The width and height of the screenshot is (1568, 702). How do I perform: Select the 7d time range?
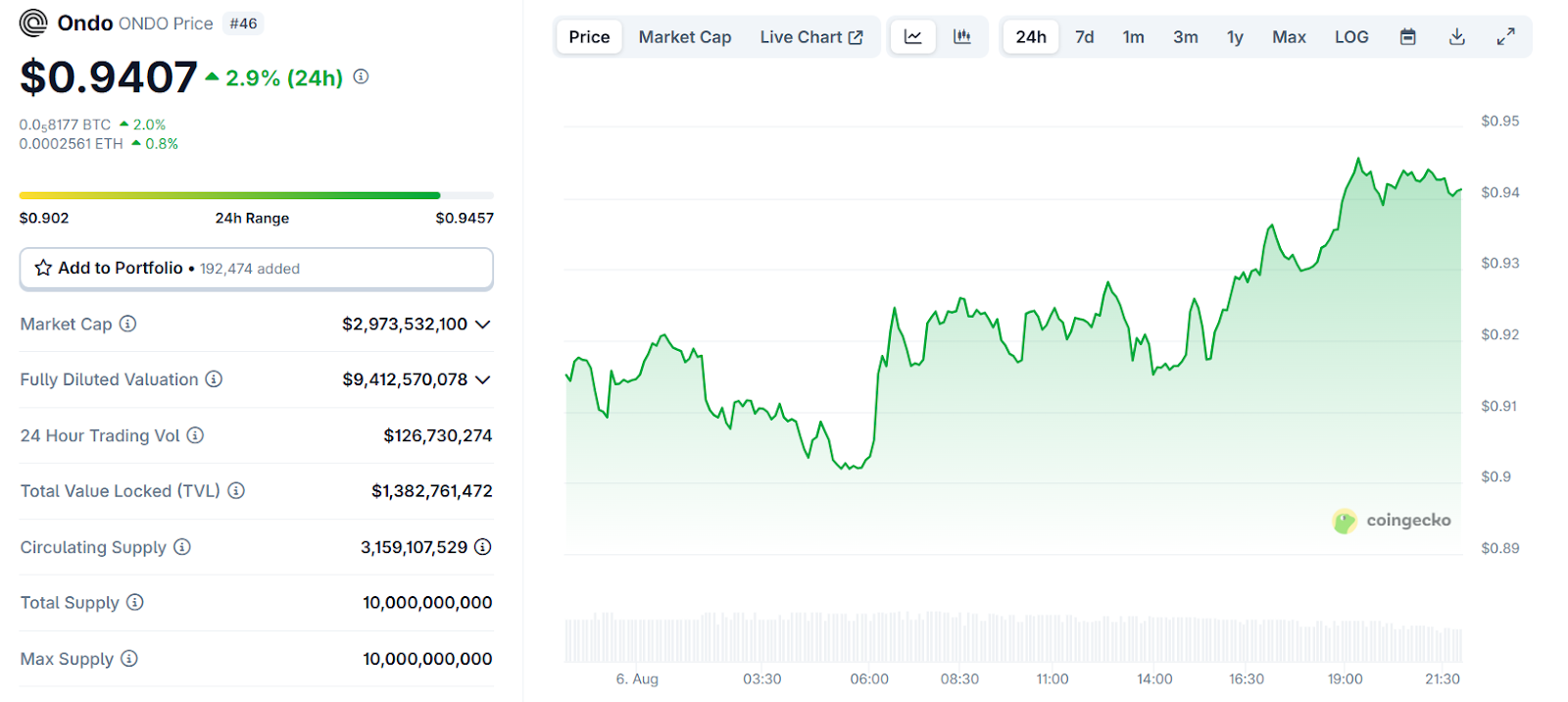pos(1084,37)
